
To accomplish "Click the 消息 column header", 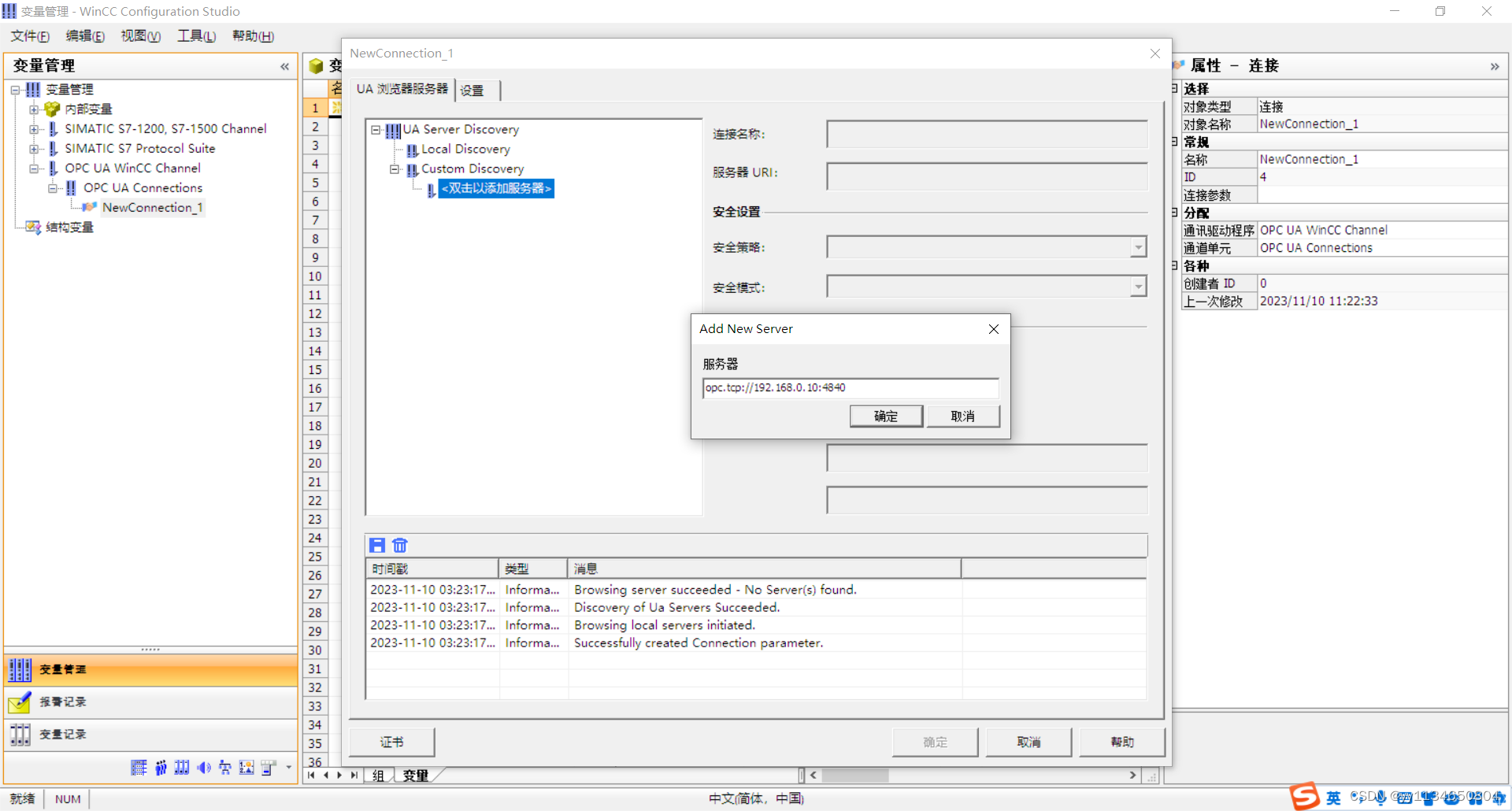I will pyautogui.click(x=764, y=568).
